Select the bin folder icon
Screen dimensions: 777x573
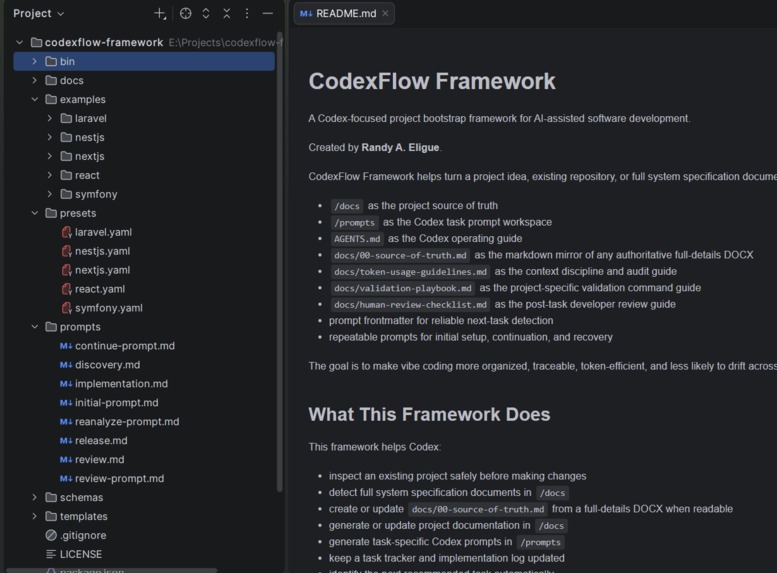pos(51,61)
